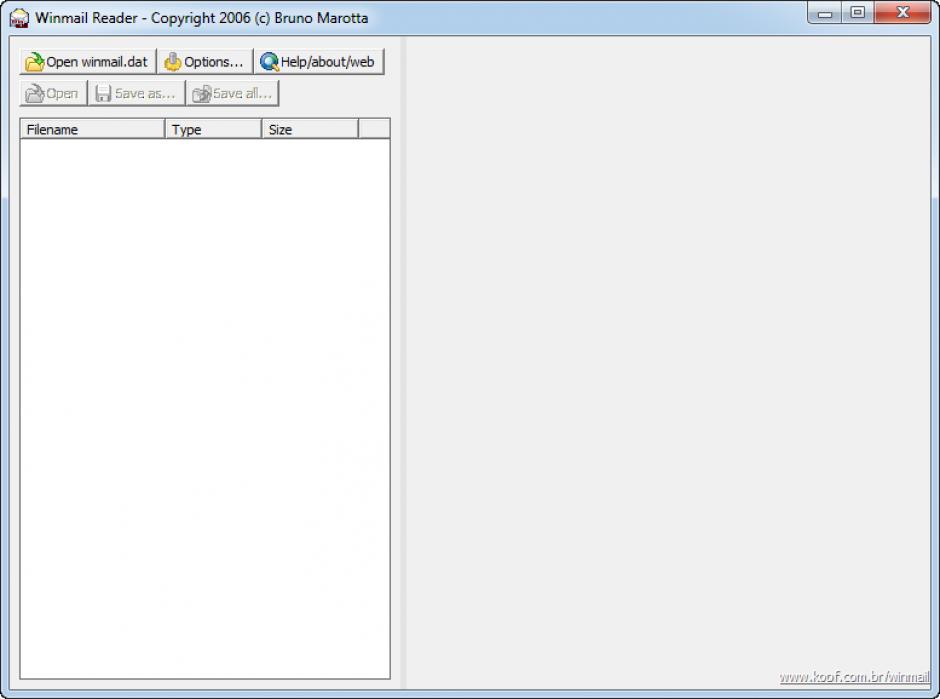Click the blank column header after Size

click(x=374, y=129)
